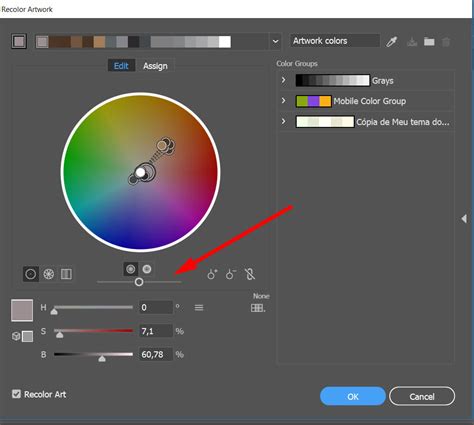Click the Artwork colors name field
The width and height of the screenshot is (474, 425).
click(335, 41)
